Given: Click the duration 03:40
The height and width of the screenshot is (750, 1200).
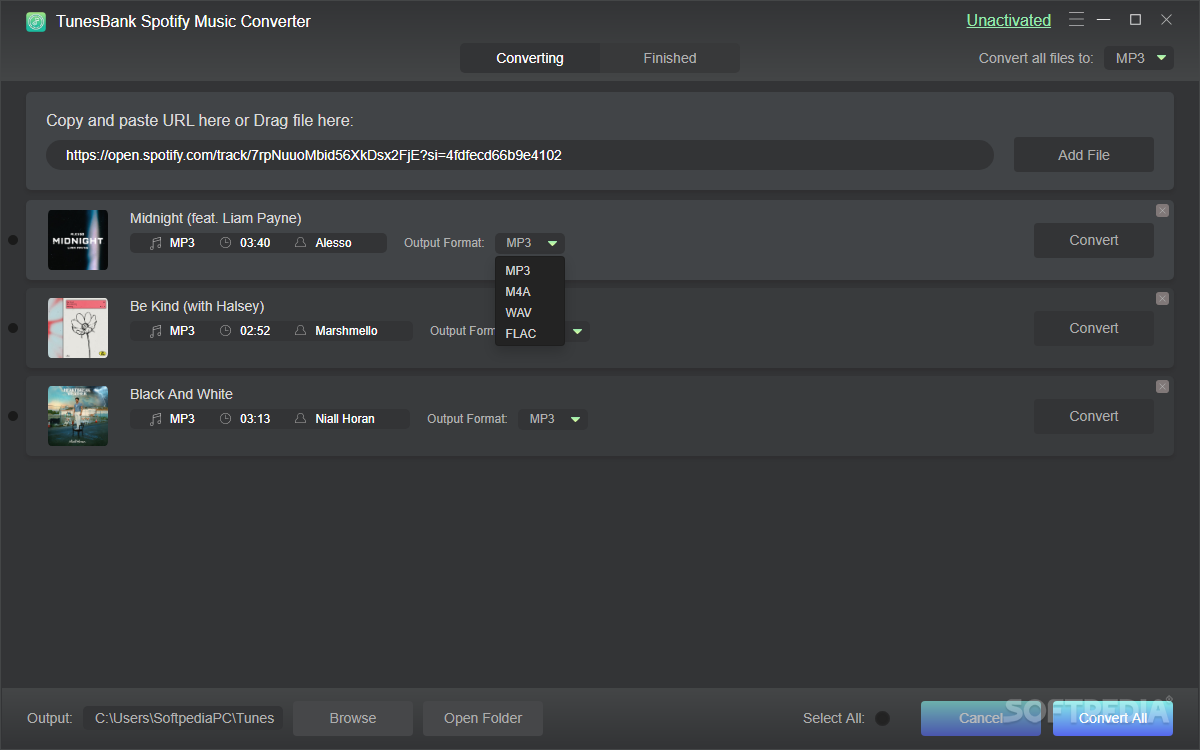Looking at the screenshot, I should (255, 243).
